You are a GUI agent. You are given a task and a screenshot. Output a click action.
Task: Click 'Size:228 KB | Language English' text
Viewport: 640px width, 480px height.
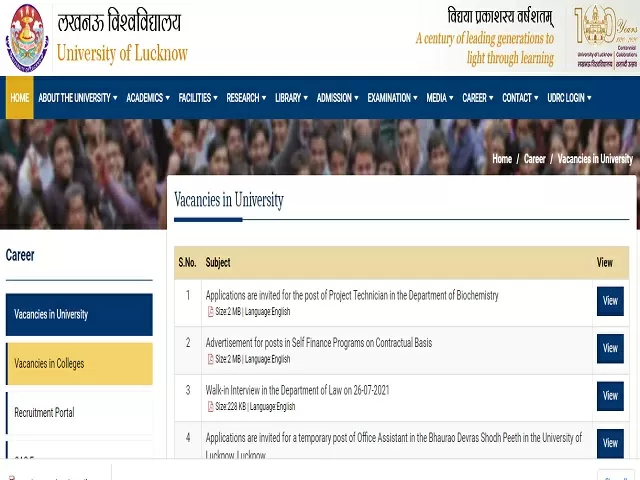point(255,407)
